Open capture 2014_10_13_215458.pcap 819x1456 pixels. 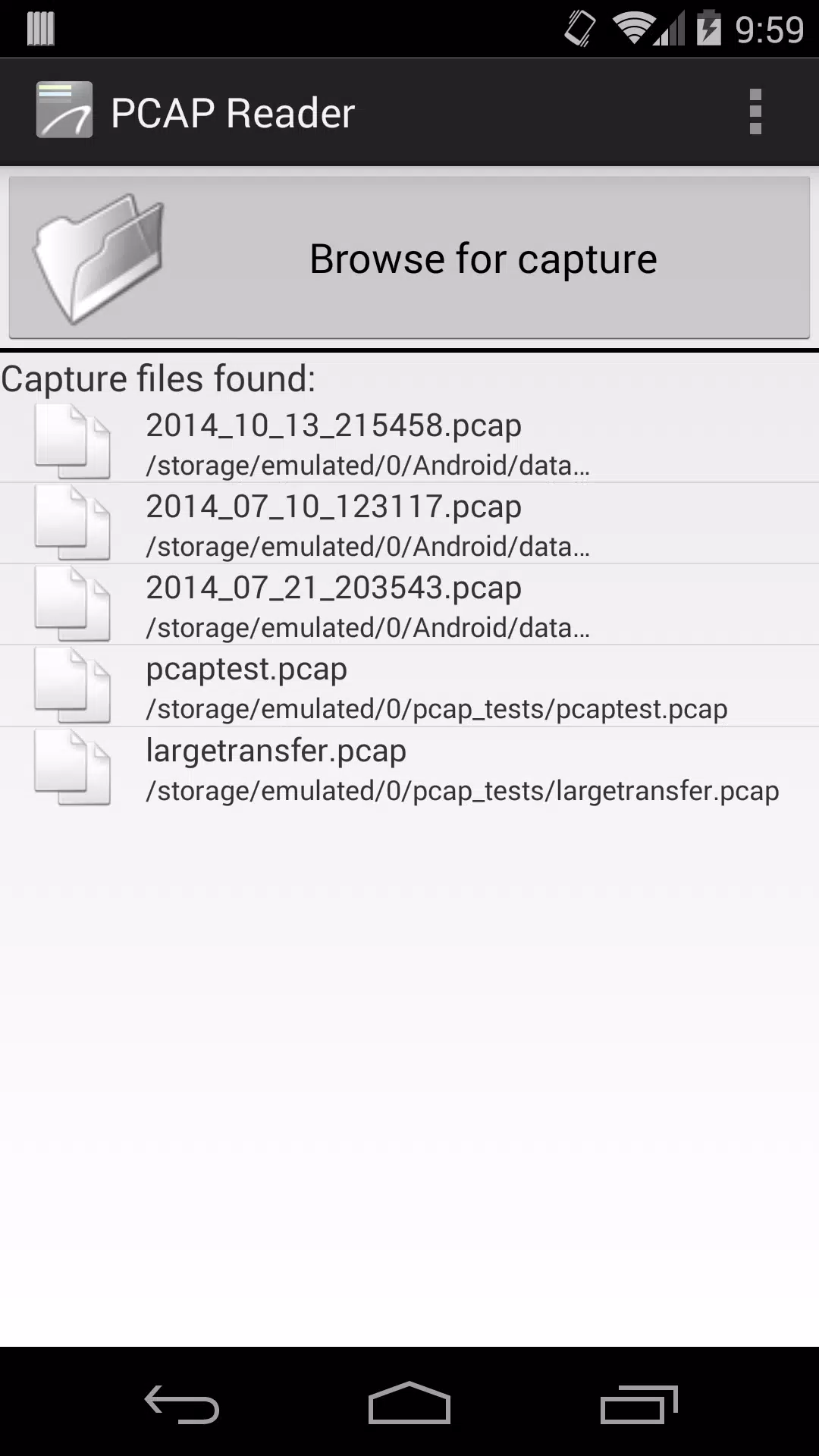pos(409,442)
